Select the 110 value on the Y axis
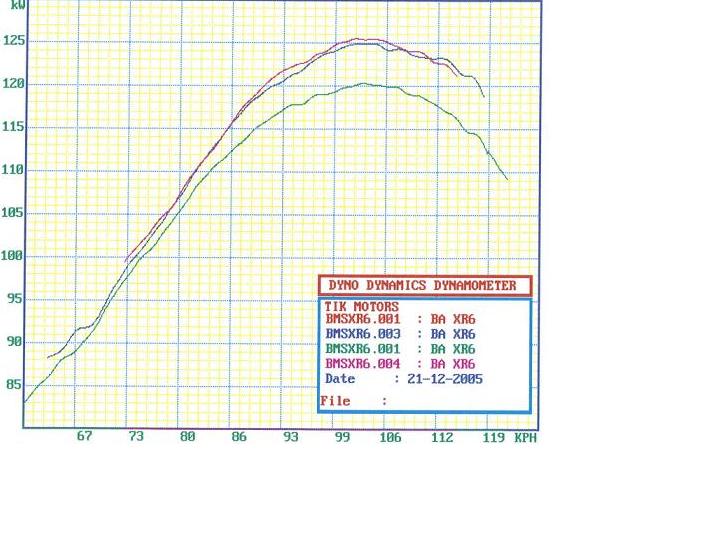The image size is (711, 536). [x=12, y=170]
